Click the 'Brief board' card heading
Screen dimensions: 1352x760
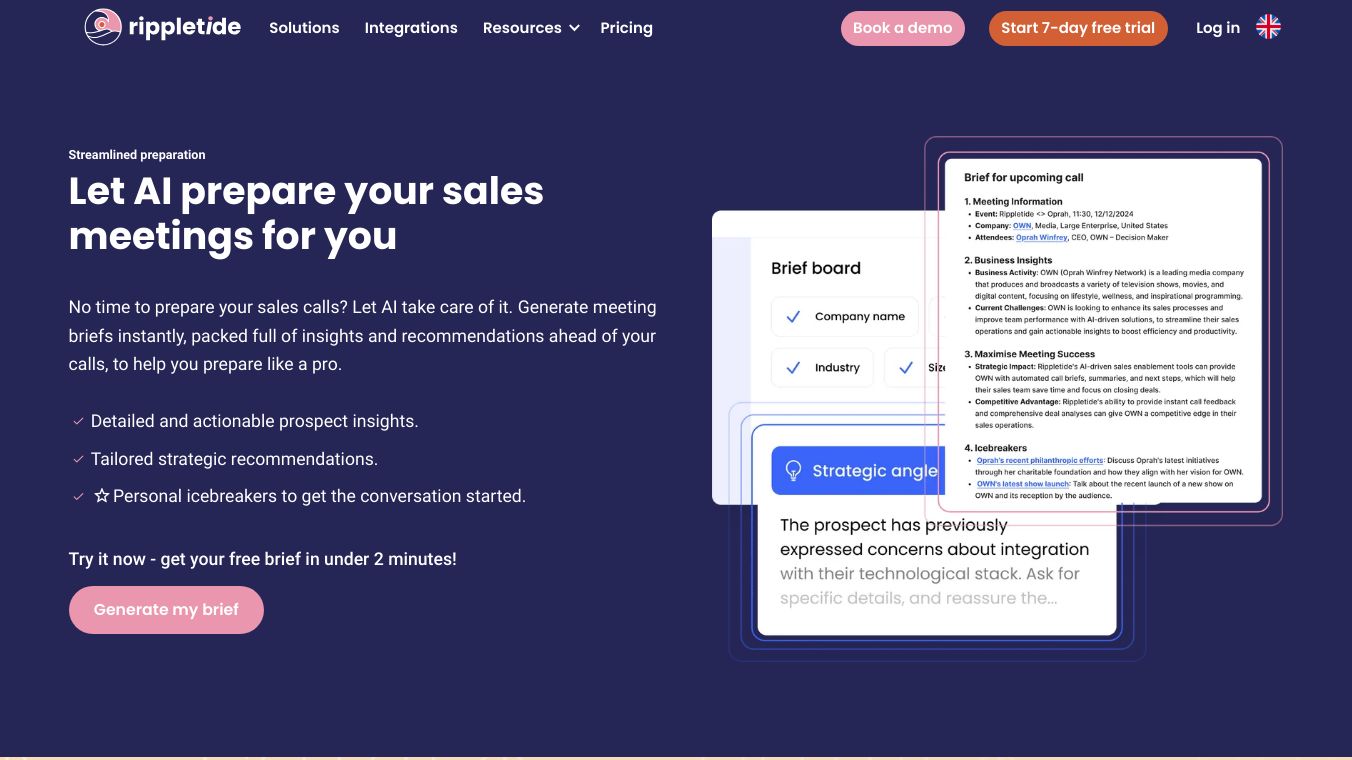816,268
